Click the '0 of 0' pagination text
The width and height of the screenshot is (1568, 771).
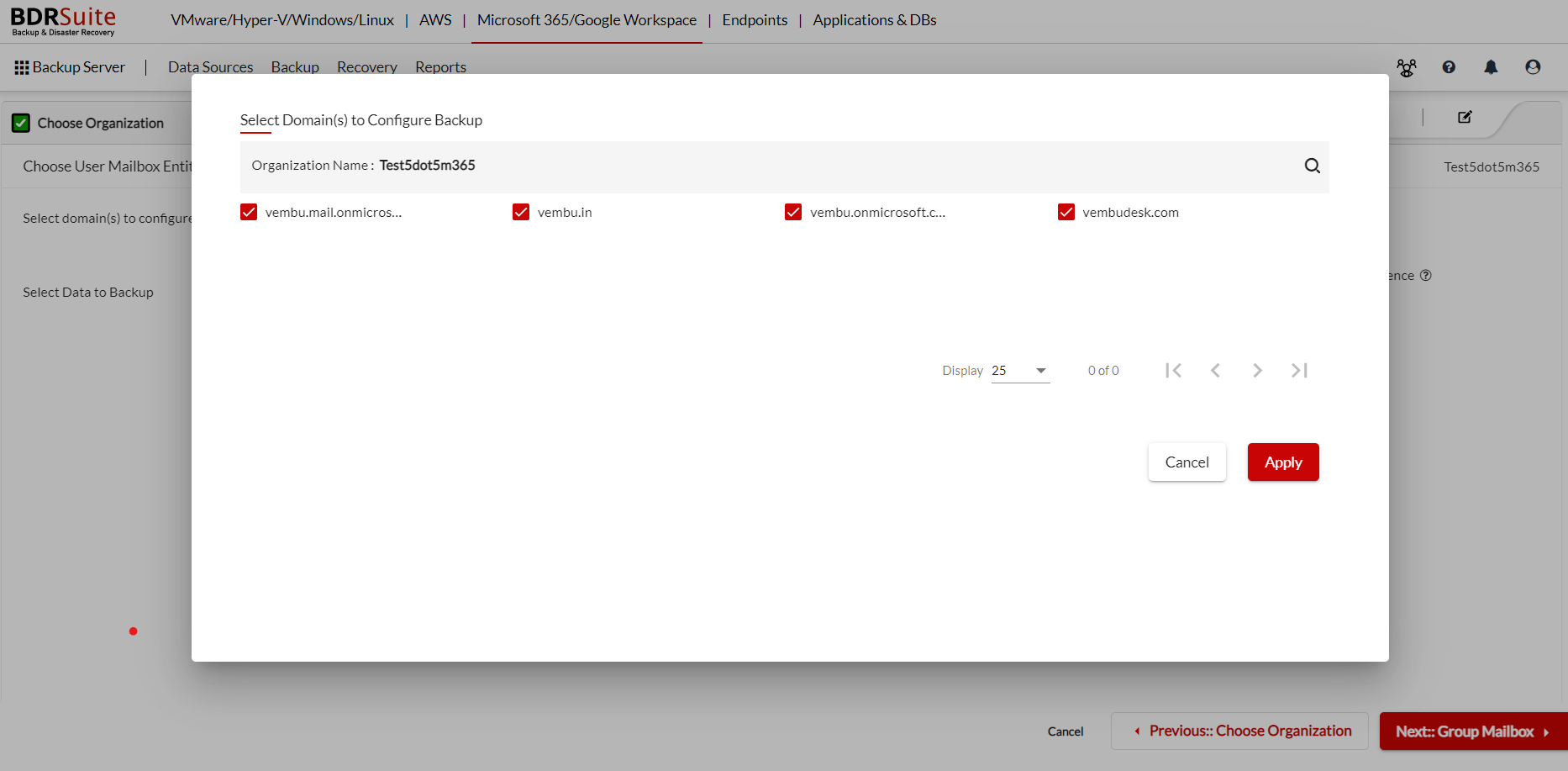(1103, 371)
